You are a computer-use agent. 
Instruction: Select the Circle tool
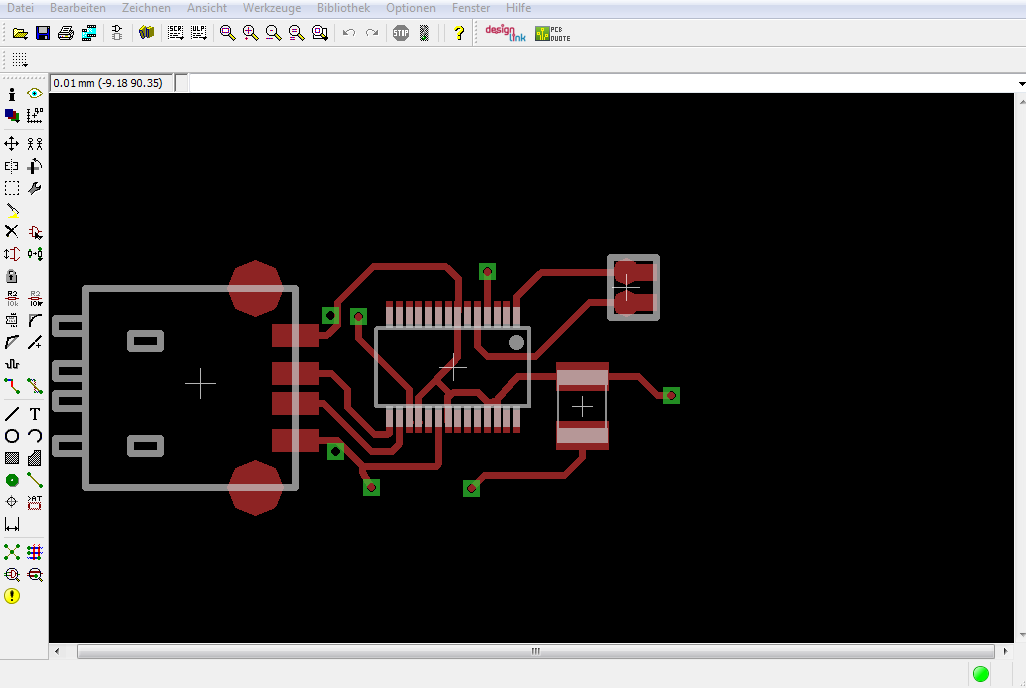point(12,436)
